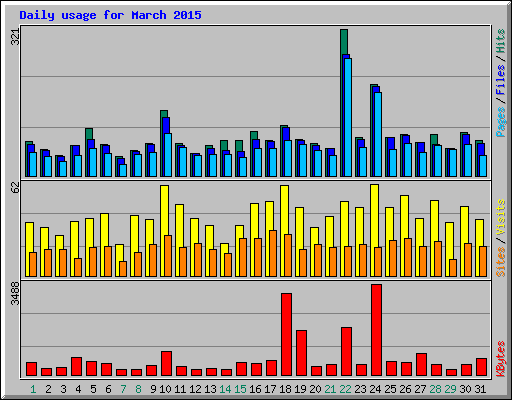Click the Pages legend label
Screen dimensions: 512x400
[501, 122]
